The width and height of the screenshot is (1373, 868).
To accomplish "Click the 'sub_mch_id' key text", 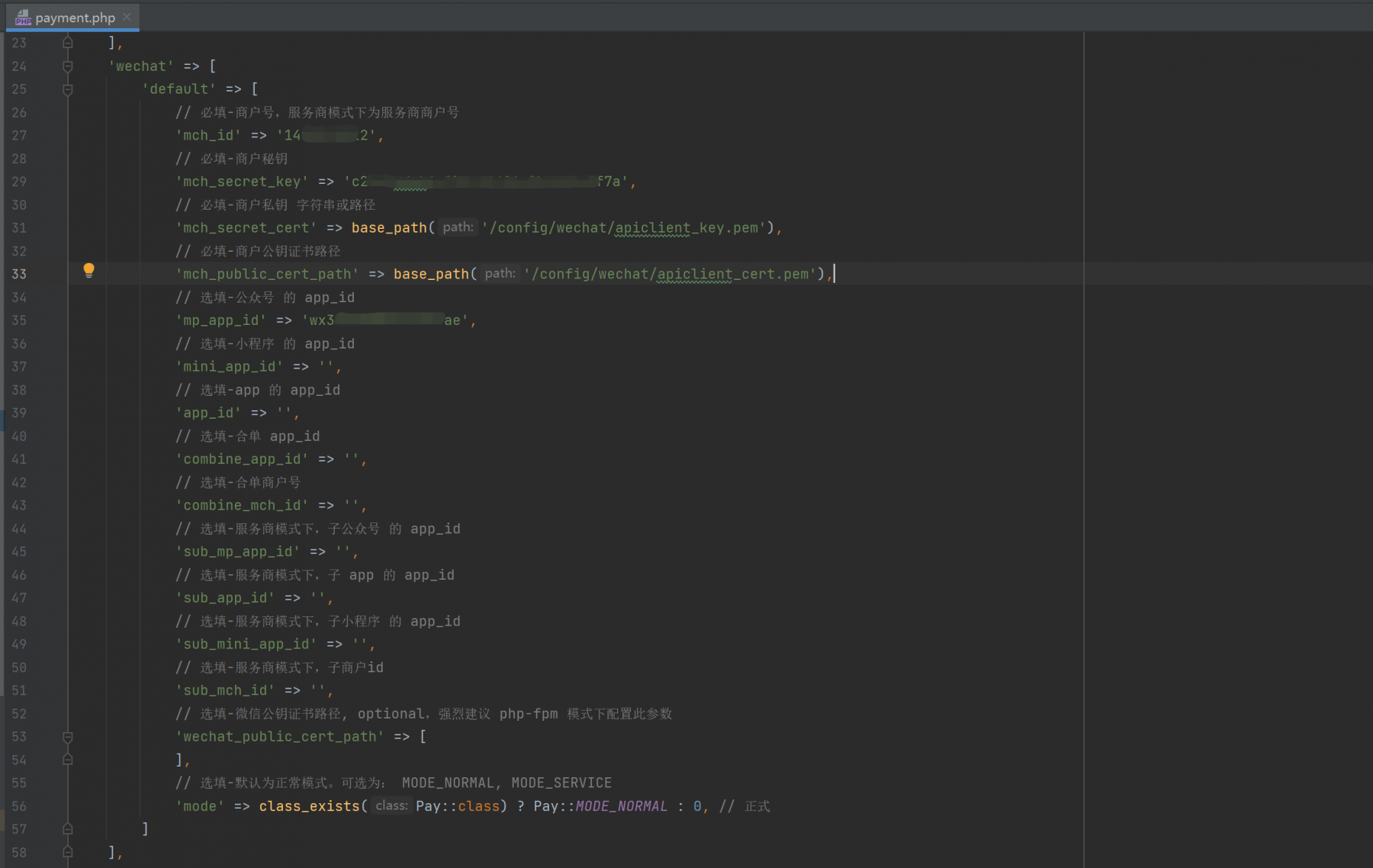I will (225, 690).
